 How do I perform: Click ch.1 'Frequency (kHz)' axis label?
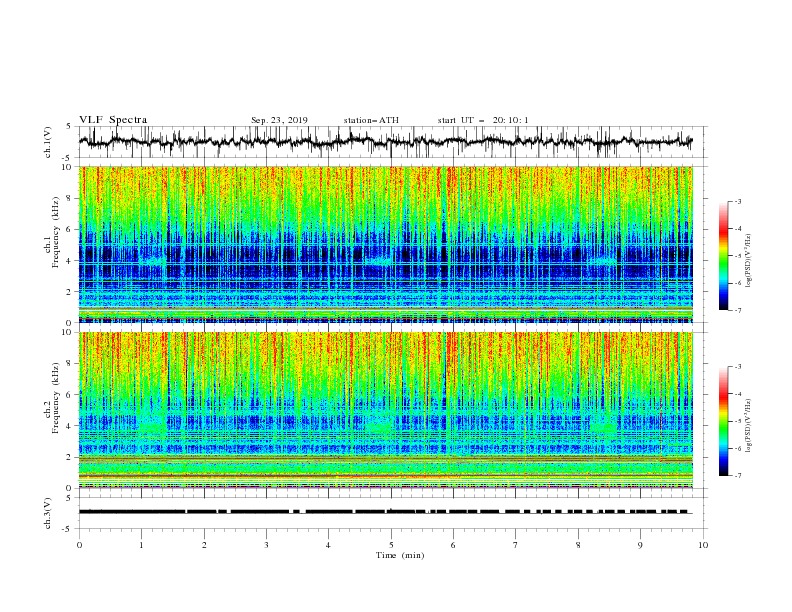[x=56, y=230]
